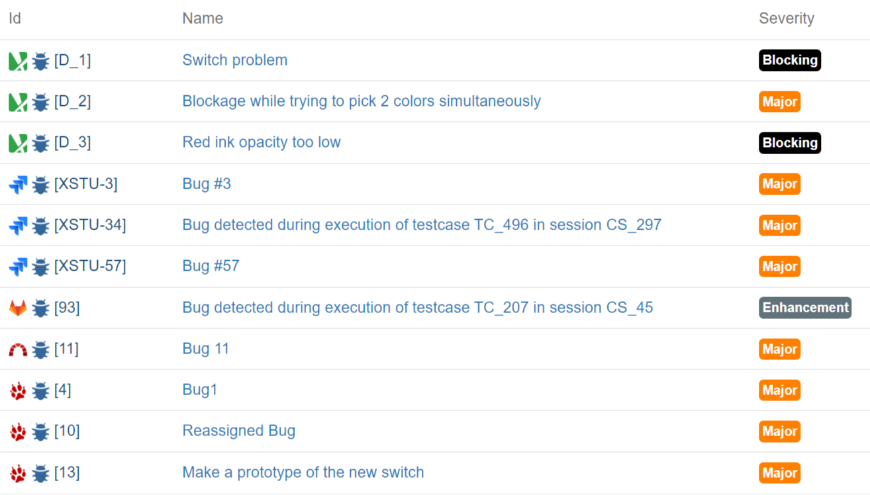Click the Jira icon beside [XSTU-3]
The image size is (870, 495).
pos(18,184)
